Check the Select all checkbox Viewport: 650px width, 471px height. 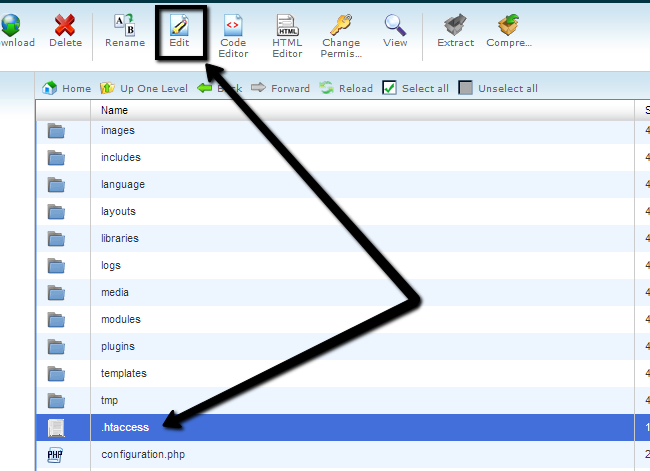pos(390,88)
